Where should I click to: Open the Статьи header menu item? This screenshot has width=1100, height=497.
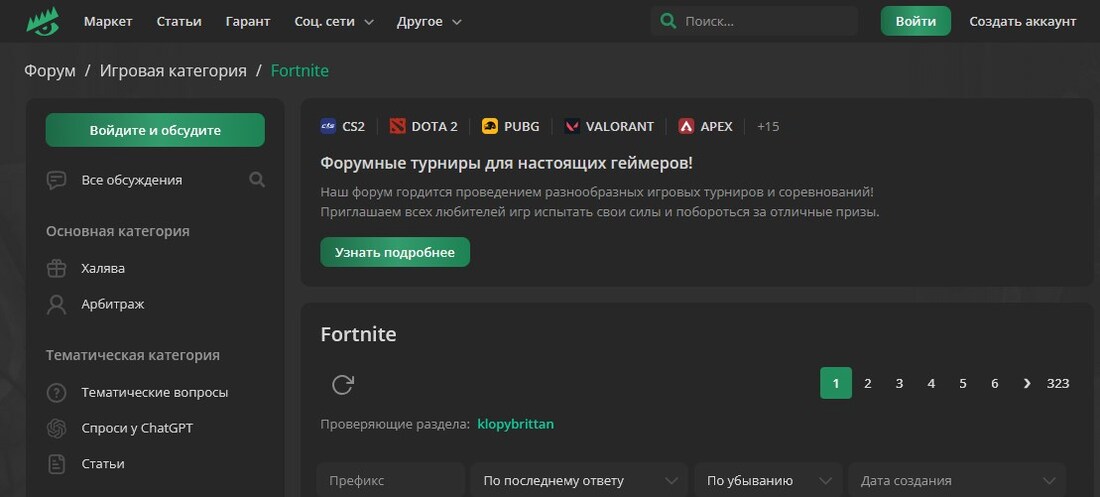[179, 22]
